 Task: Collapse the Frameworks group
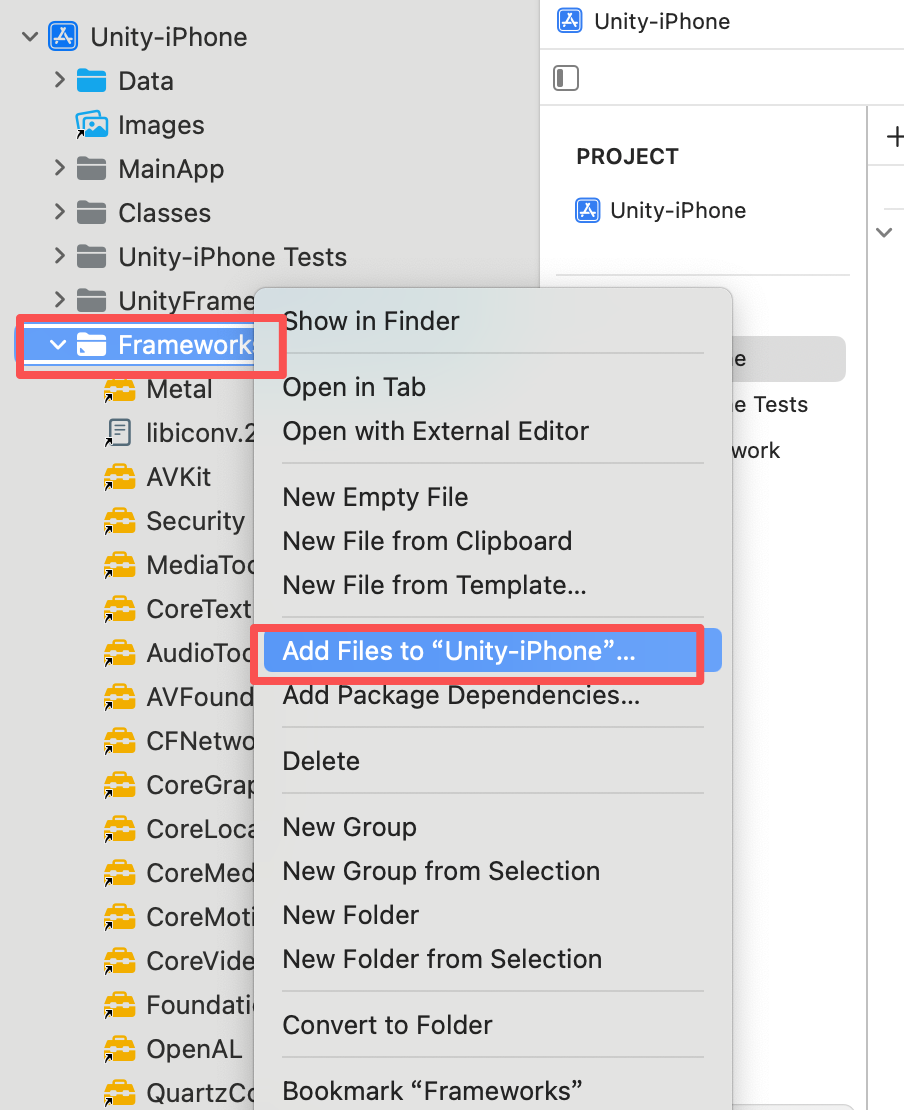tap(58, 345)
